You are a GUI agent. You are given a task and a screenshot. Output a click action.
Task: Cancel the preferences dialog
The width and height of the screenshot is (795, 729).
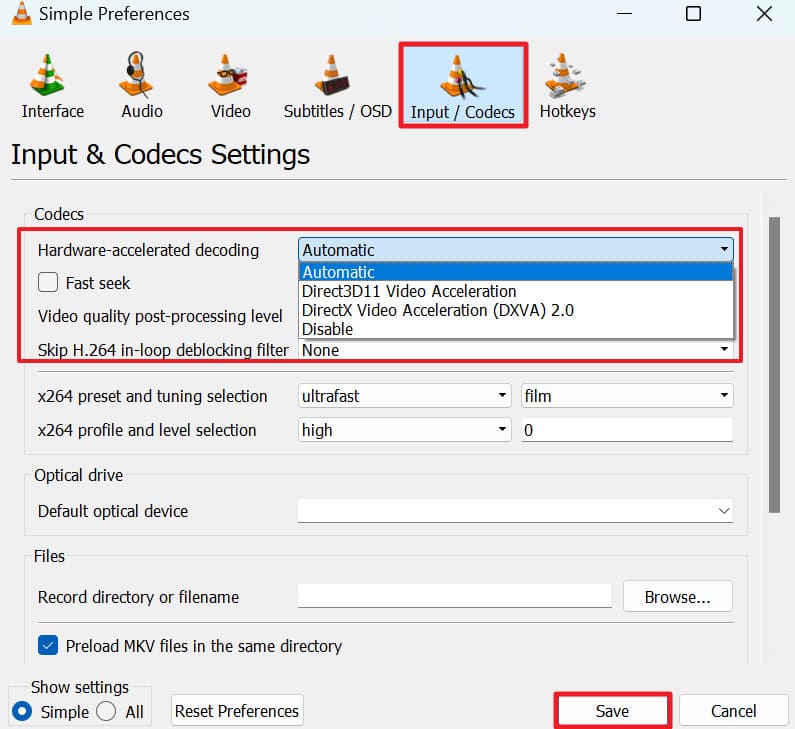click(x=733, y=711)
